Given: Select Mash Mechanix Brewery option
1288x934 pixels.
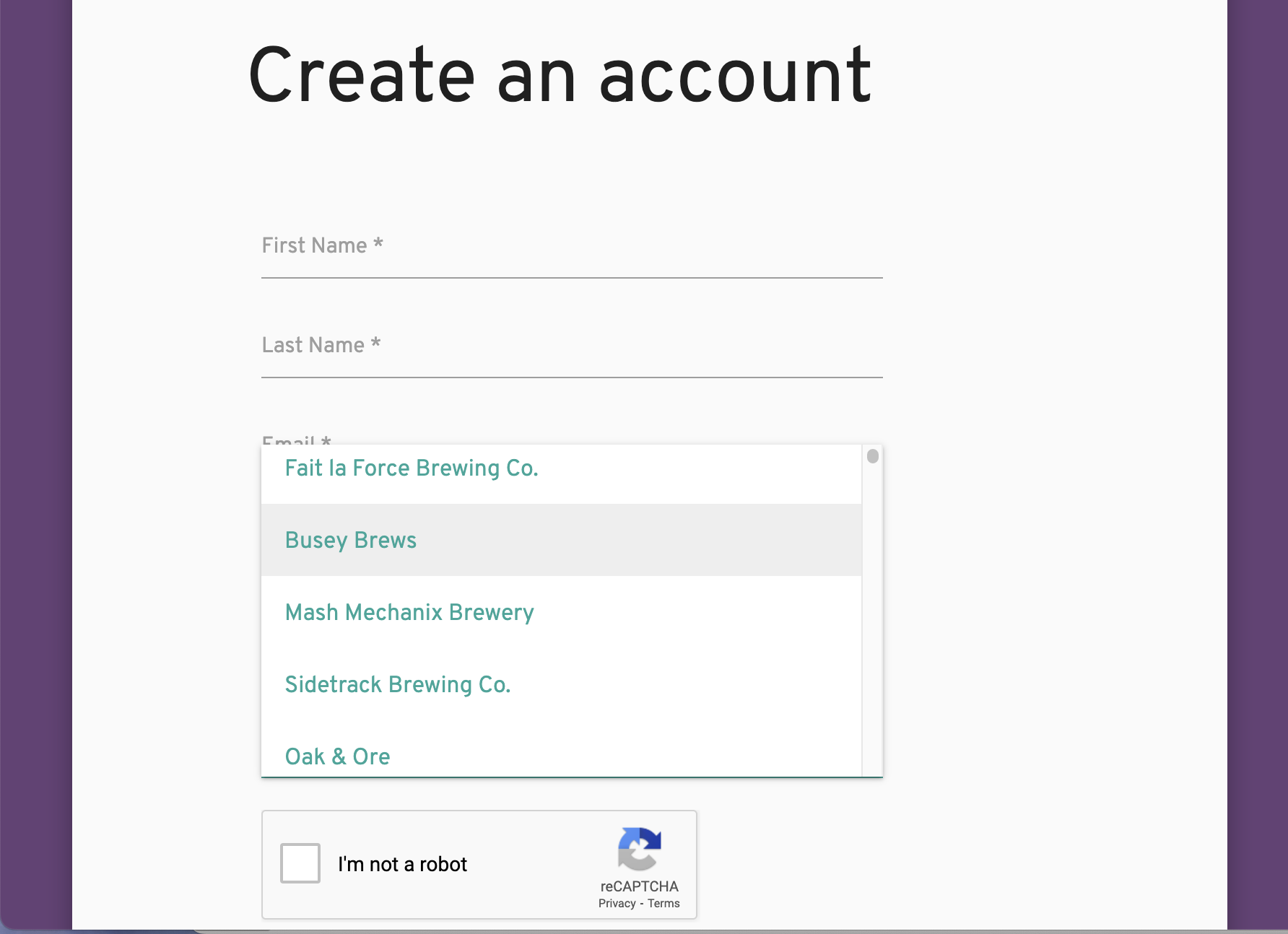Looking at the screenshot, I should (x=562, y=612).
